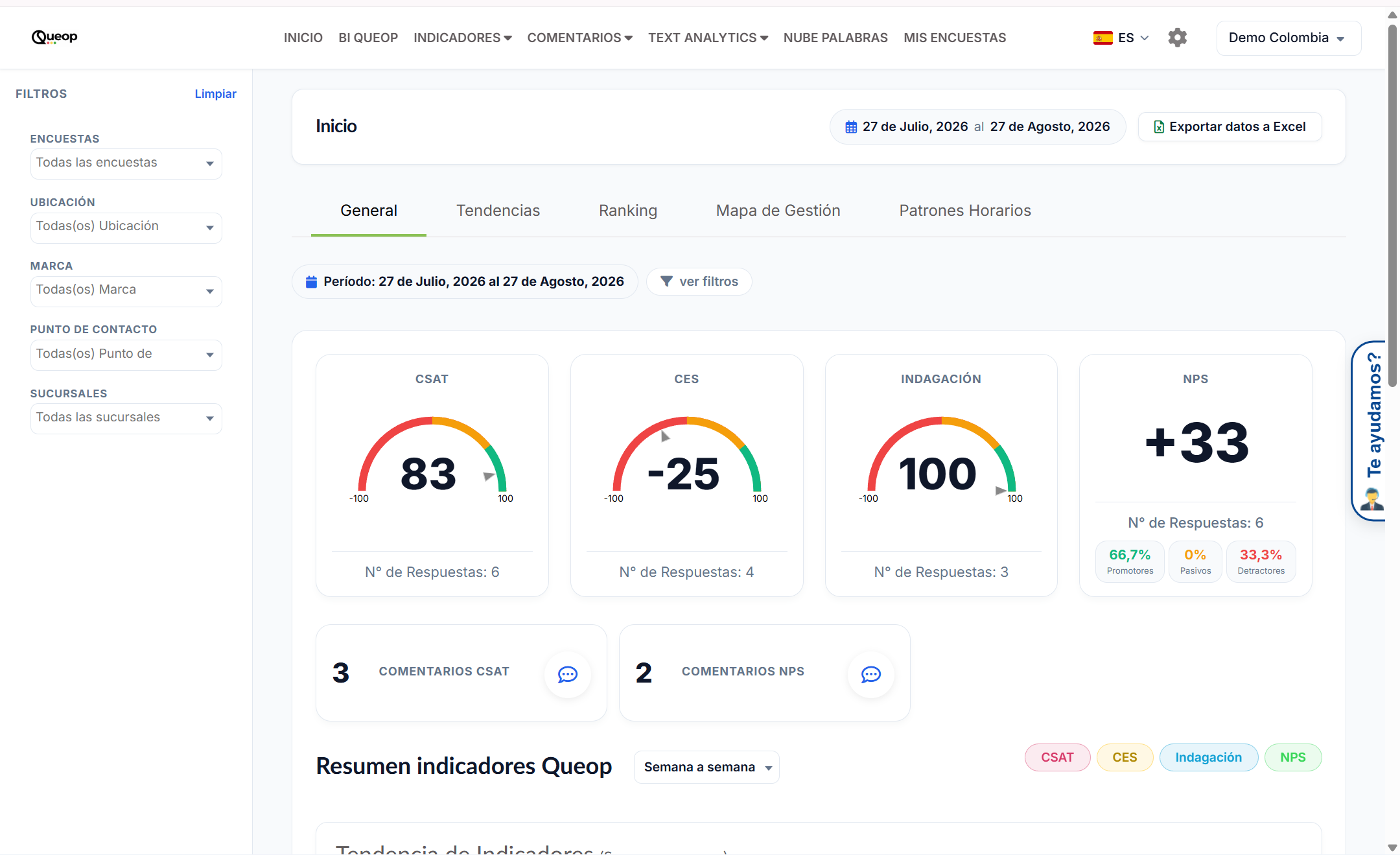Open the Te ayudamos? help tab
The image size is (1400, 855).
tap(1369, 431)
